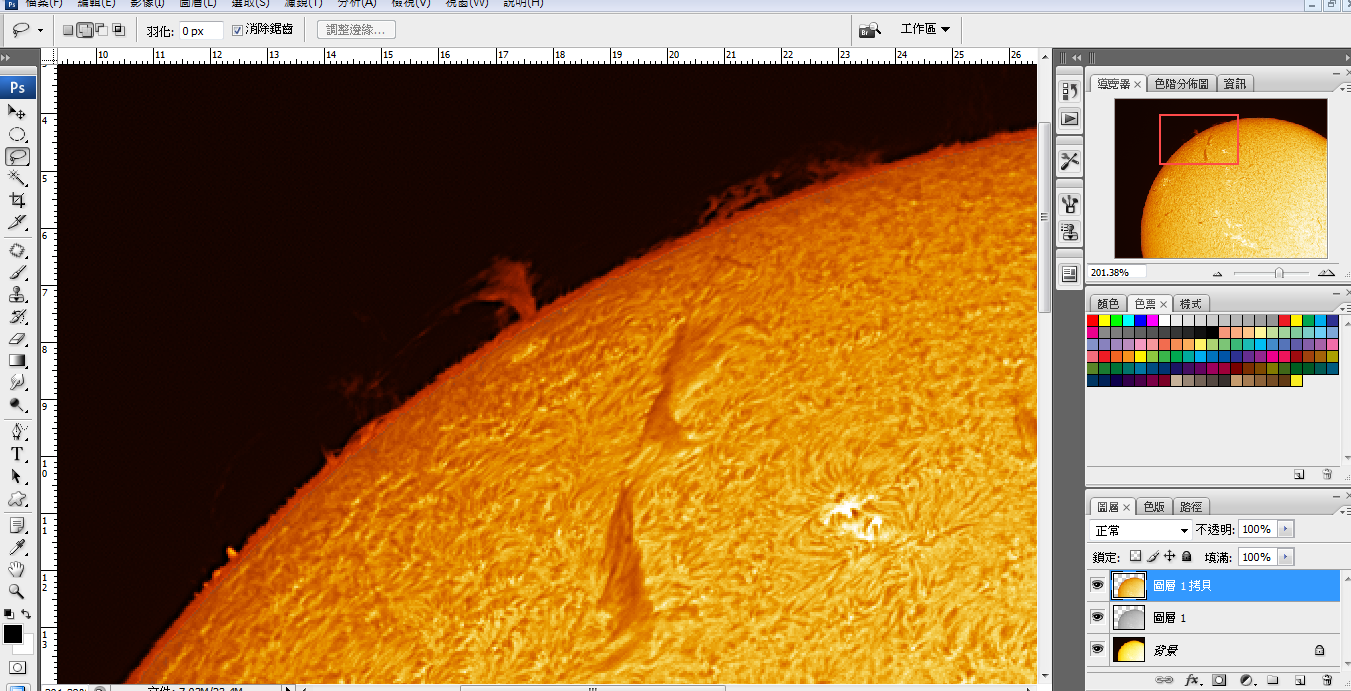Select the Crop tool
Viewport: 1351px width, 691px height.
(x=17, y=201)
